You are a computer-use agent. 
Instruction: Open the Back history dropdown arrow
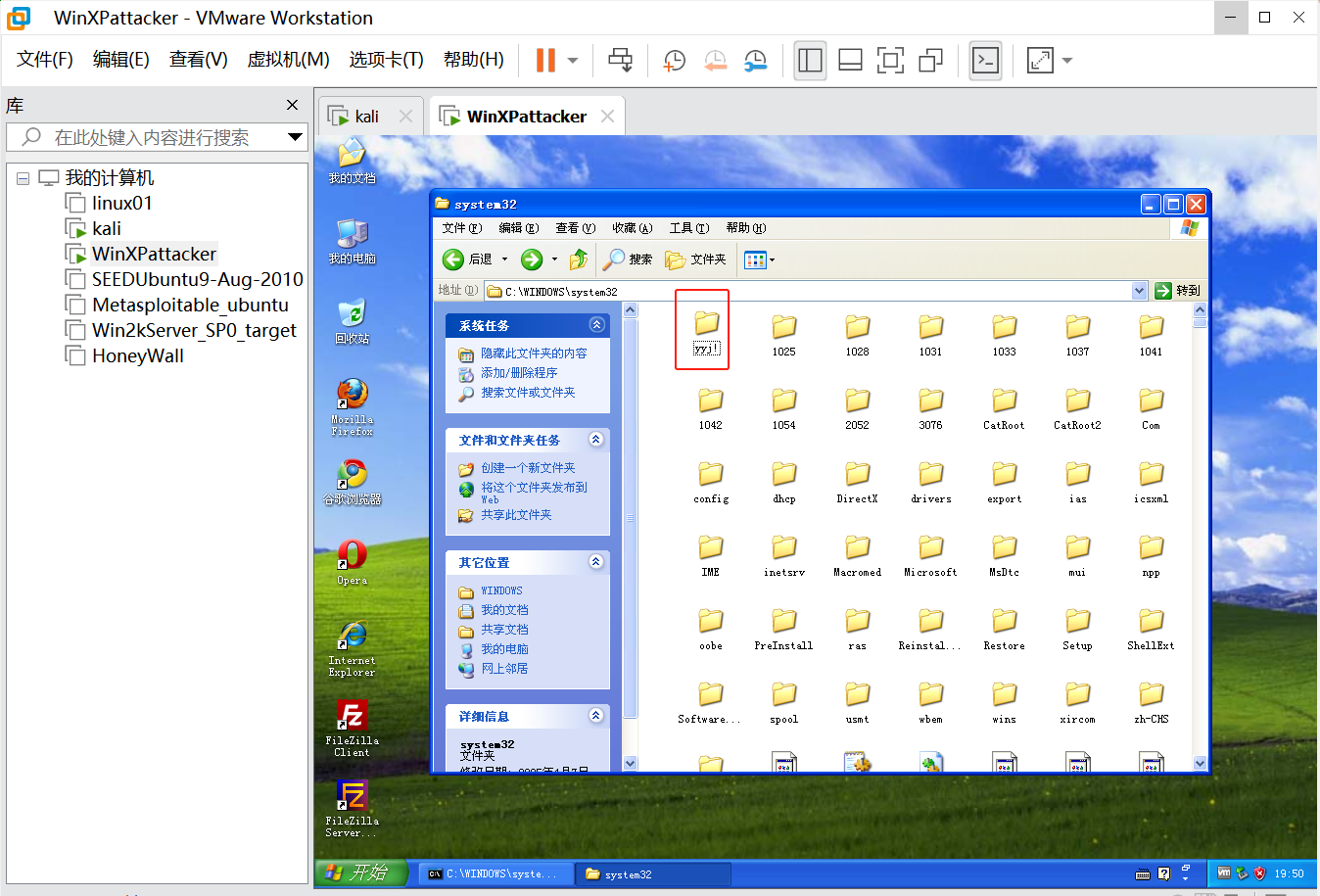point(505,259)
